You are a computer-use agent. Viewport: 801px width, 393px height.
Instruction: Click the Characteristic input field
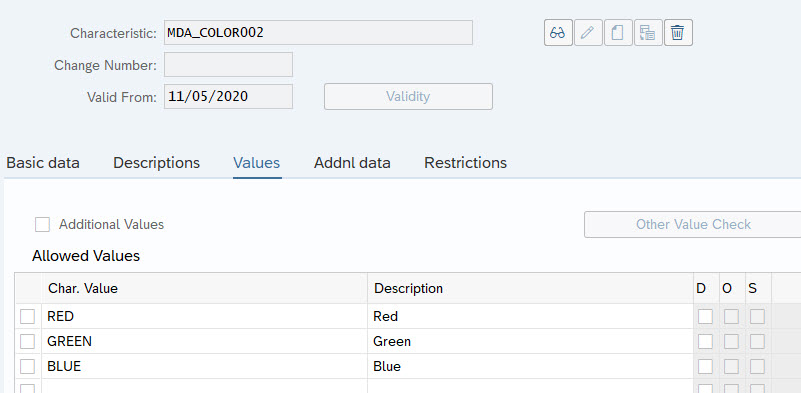pos(318,33)
